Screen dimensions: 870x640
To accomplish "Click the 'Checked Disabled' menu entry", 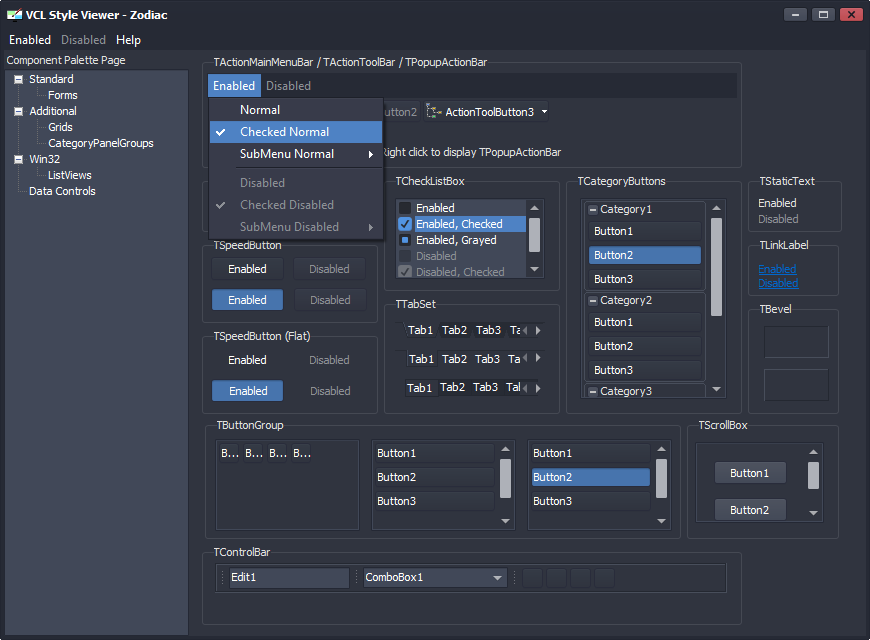I will click(296, 205).
